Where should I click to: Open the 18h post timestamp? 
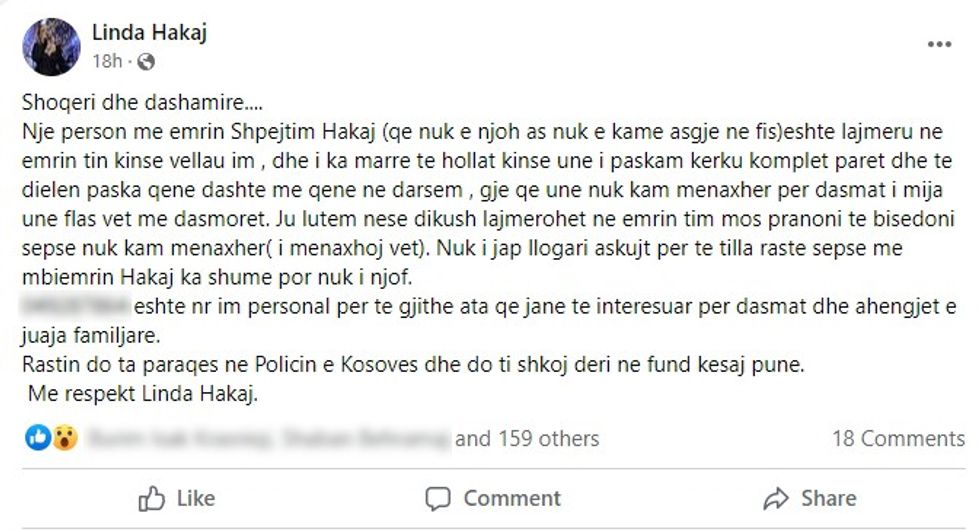point(106,62)
